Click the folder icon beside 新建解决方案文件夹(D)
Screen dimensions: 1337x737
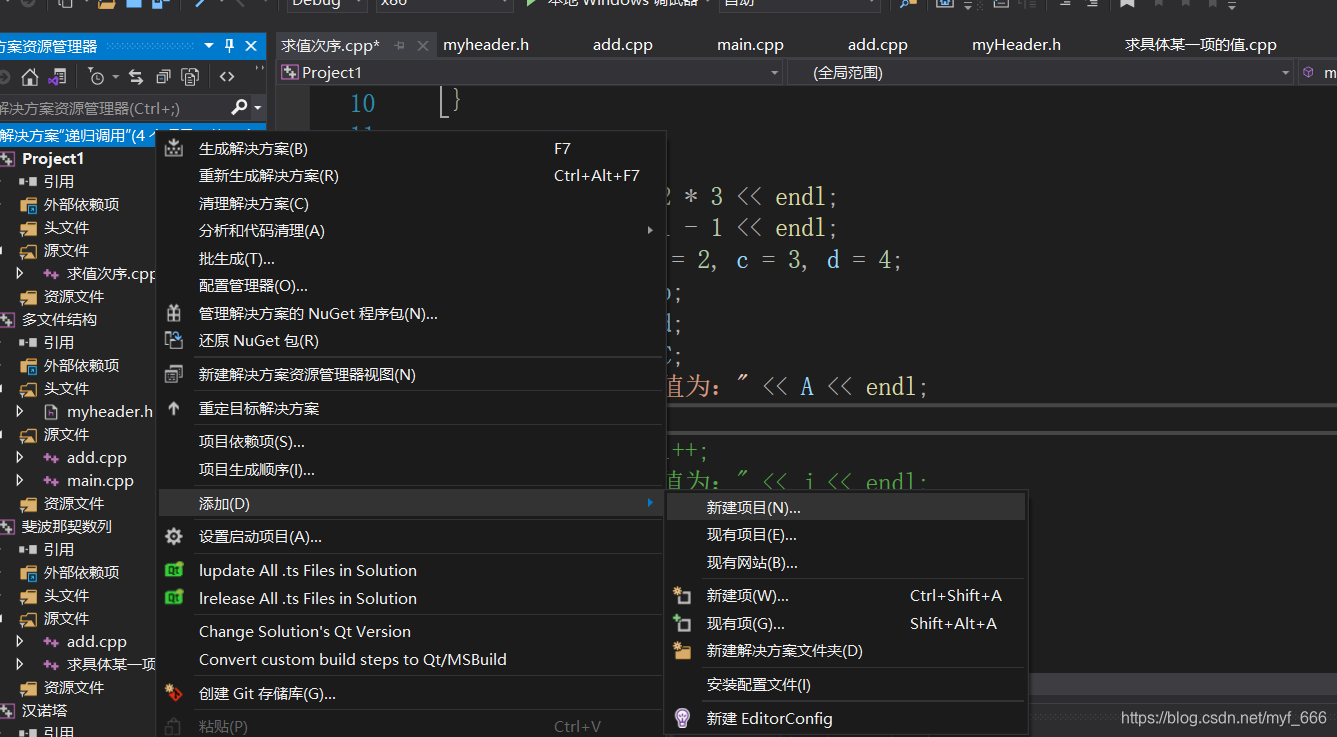click(x=682, y=650)
